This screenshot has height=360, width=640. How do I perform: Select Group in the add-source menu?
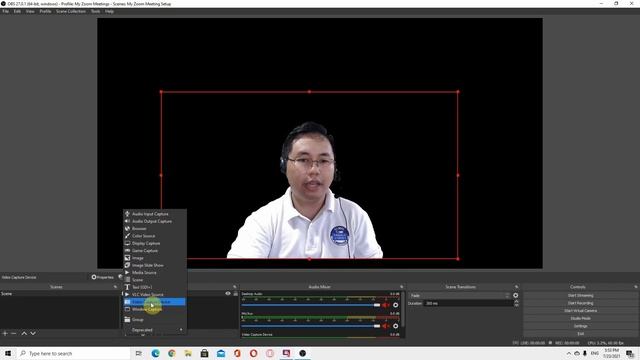click(x=155, y=320)
